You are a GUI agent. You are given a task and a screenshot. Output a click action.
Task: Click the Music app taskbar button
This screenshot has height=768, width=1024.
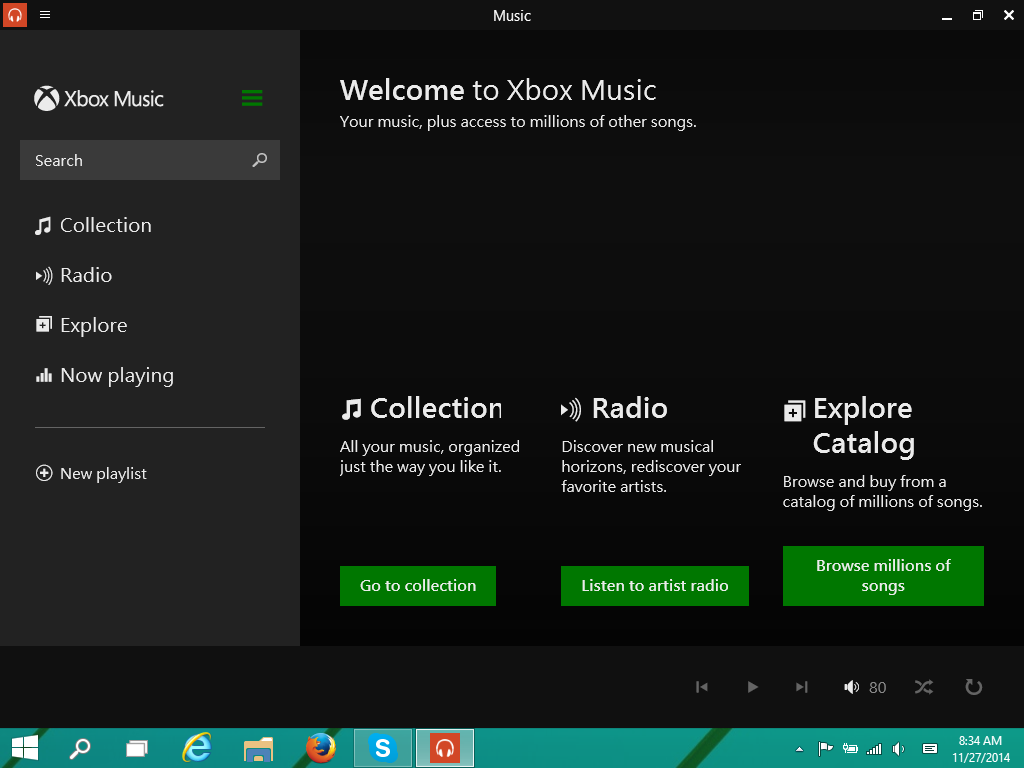coord(445,748)
